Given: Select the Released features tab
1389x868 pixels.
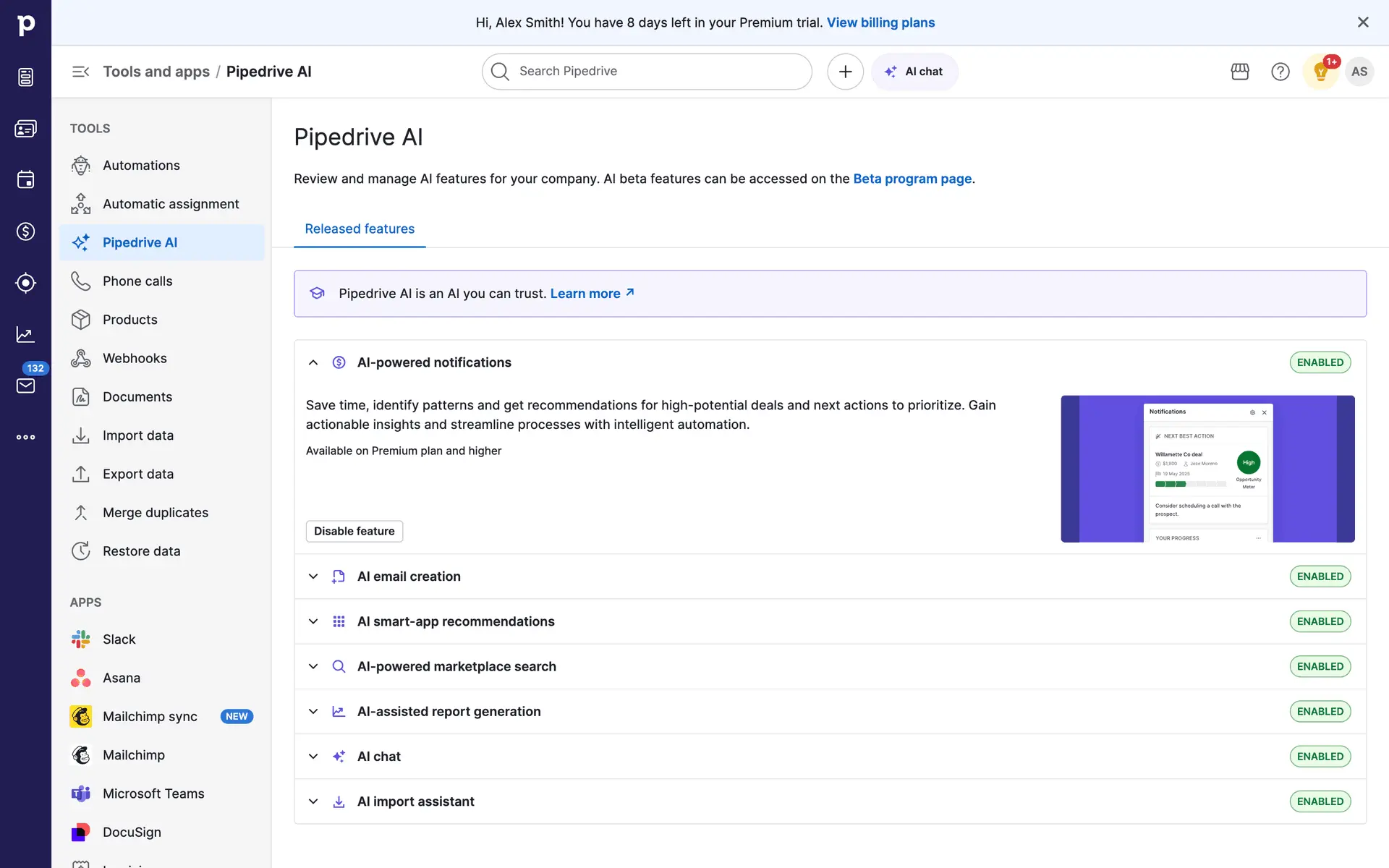Looking at the screenshot, I should pos(360,229).
